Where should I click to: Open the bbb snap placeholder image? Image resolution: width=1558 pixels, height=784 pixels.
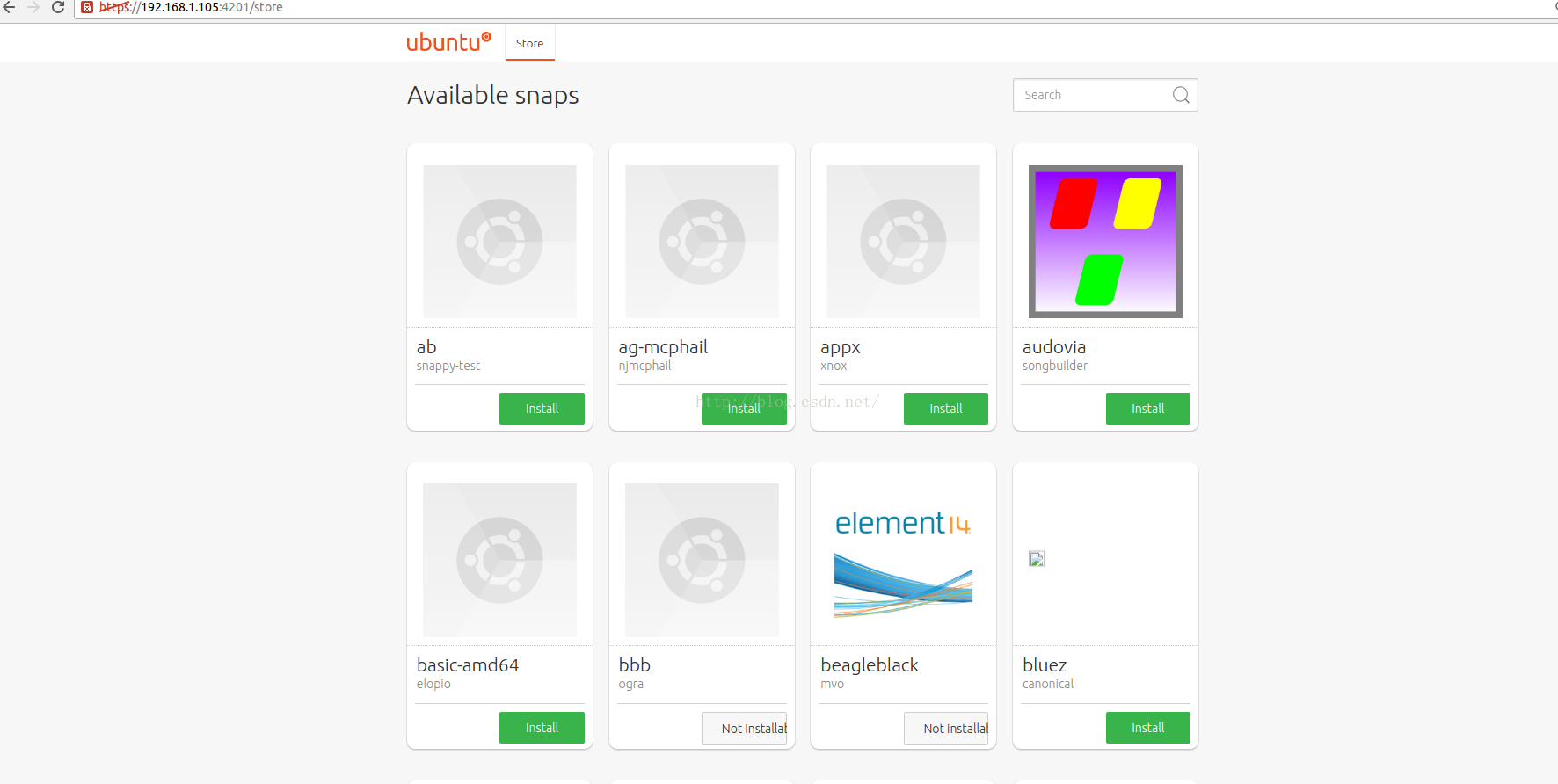pos(702,560)
